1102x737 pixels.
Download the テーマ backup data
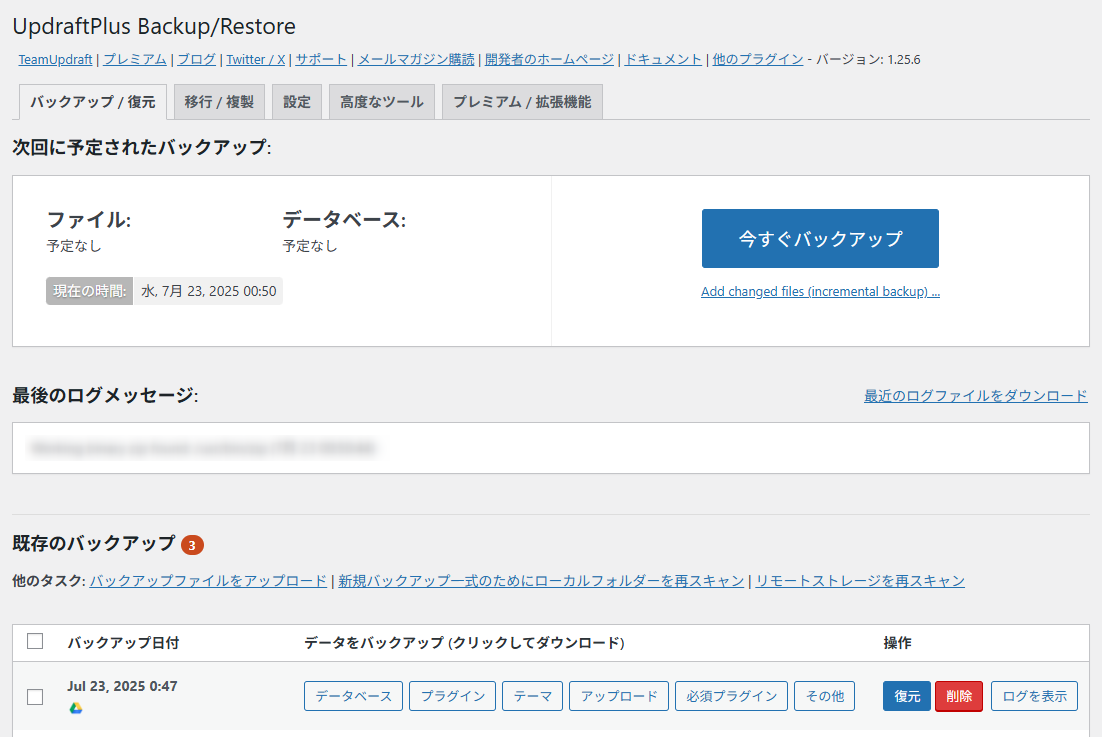tap(533, 696)
